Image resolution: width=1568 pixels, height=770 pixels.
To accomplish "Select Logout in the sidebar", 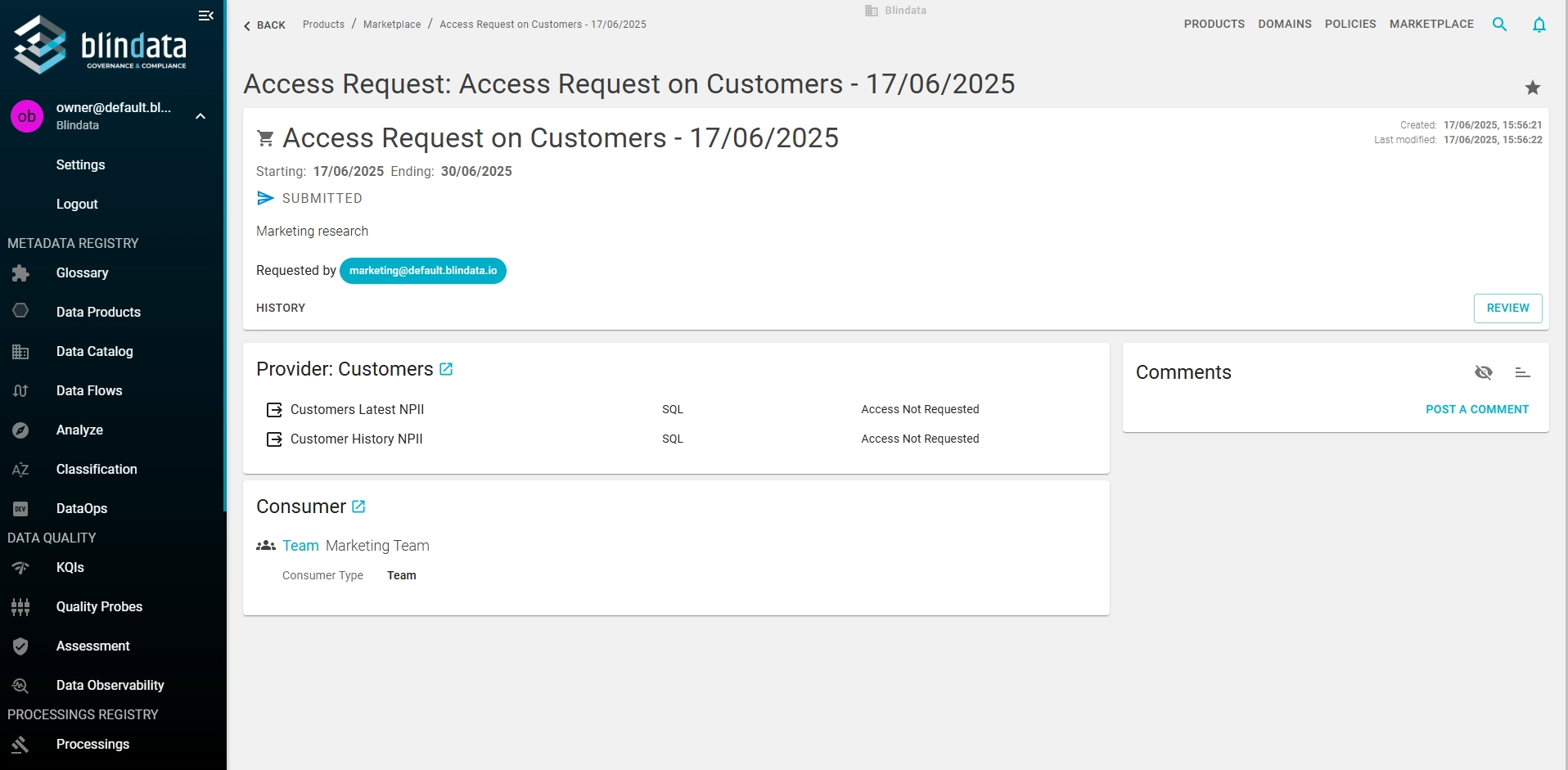I will (x=77, y=204).
